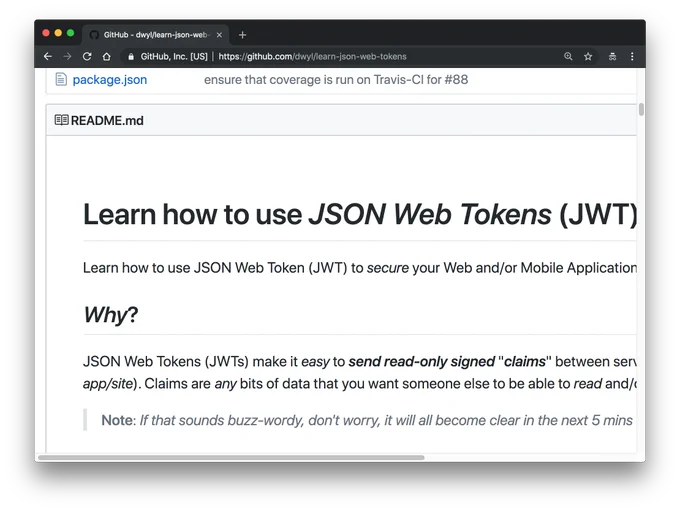Click the Note blockquote text
This screenshot has width=680, height=511.
[x=366, y=420]
